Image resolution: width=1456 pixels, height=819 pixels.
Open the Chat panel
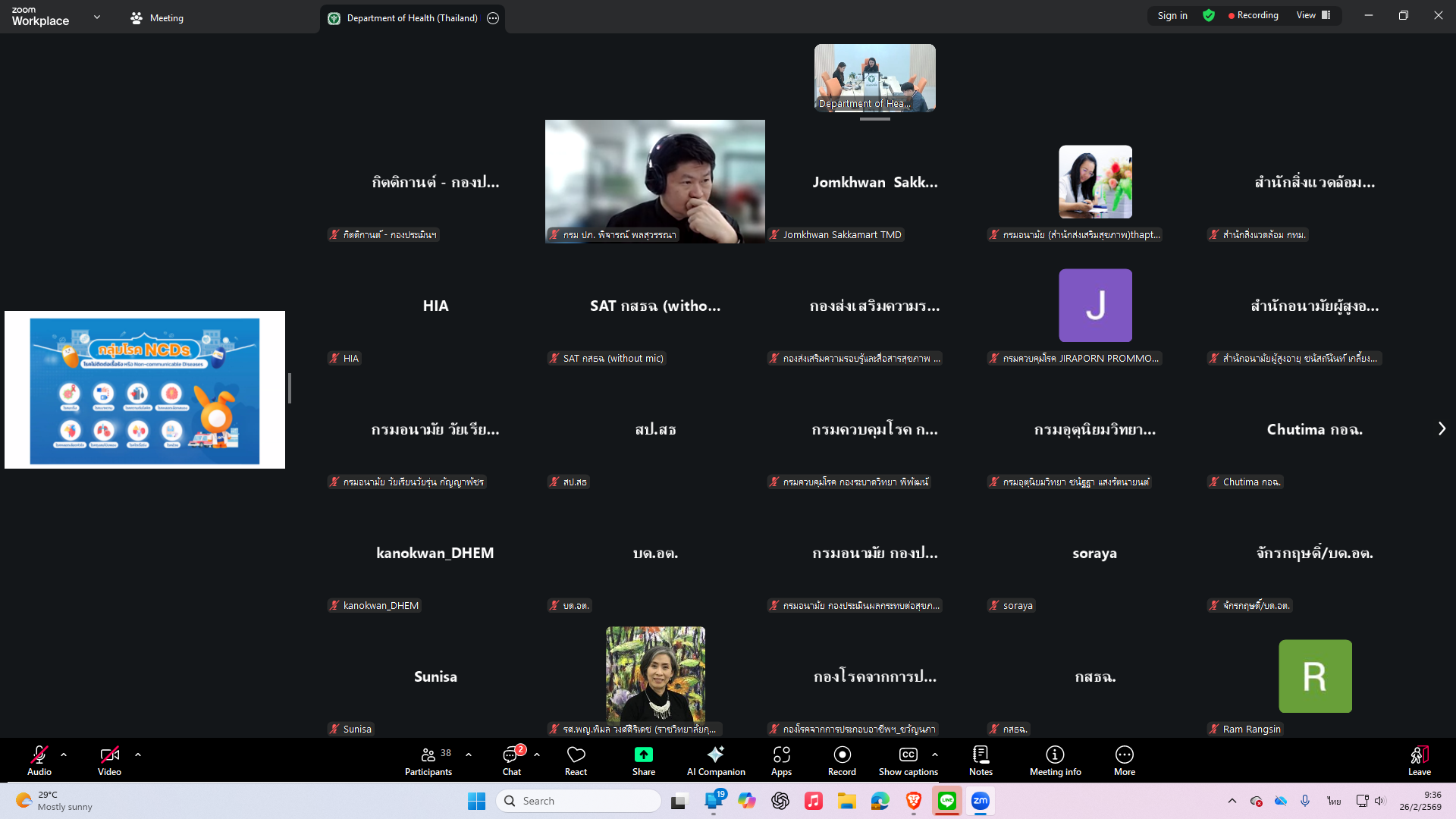click(512, 760)
